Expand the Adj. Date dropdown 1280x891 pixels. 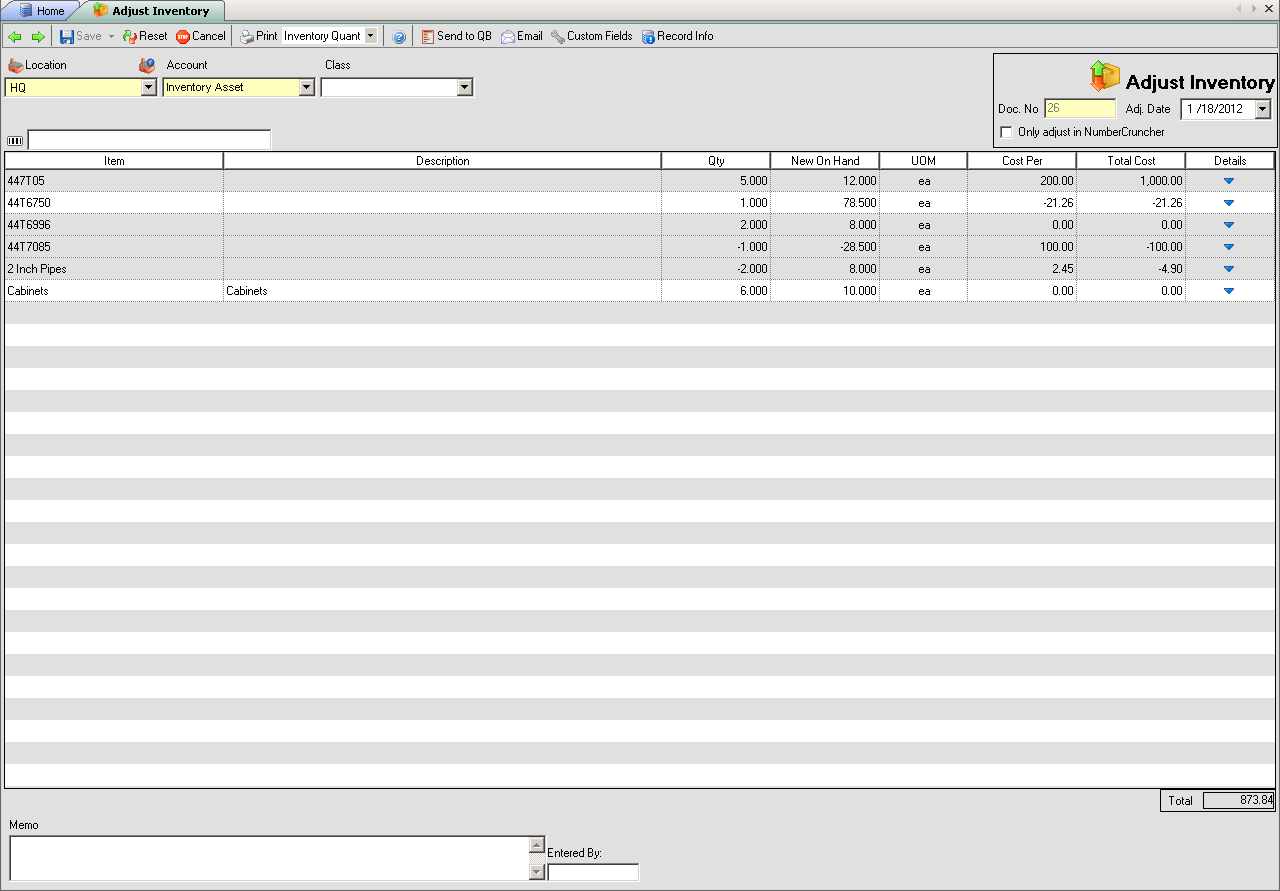pos(1262,109)
